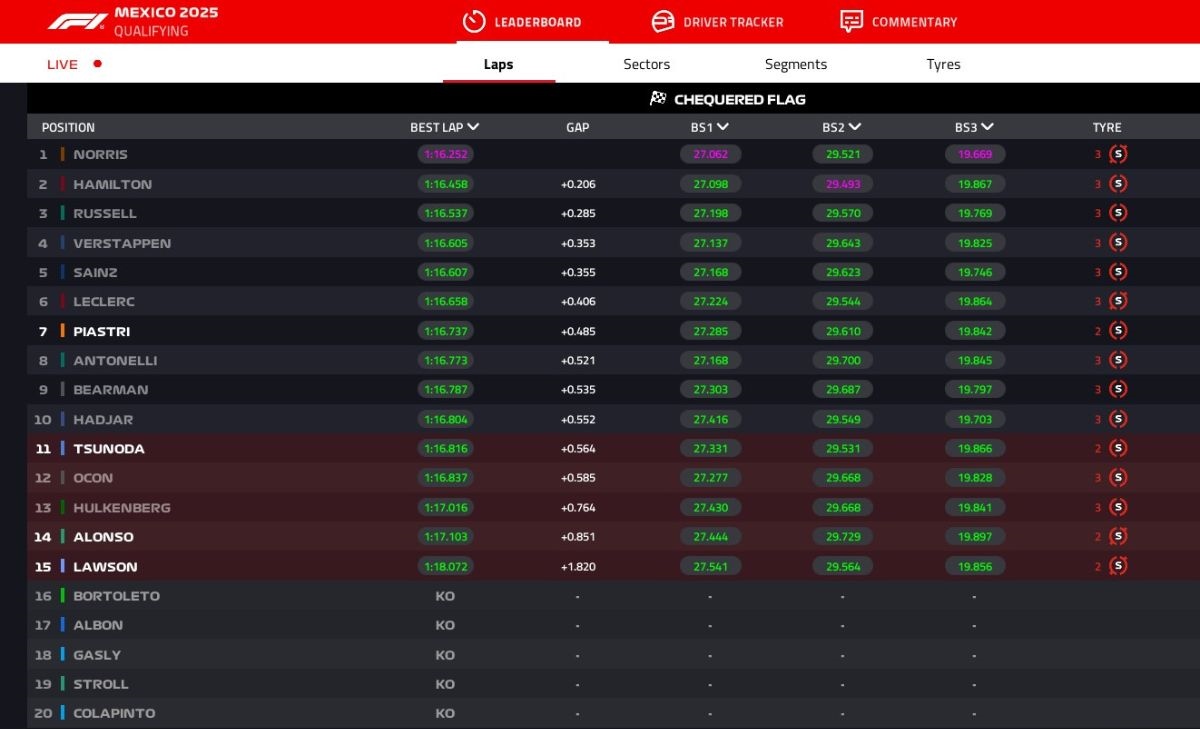Click the Leaderboard stopwatch icon
This screenshot has height=729, width=1200.
pos(474,21)
